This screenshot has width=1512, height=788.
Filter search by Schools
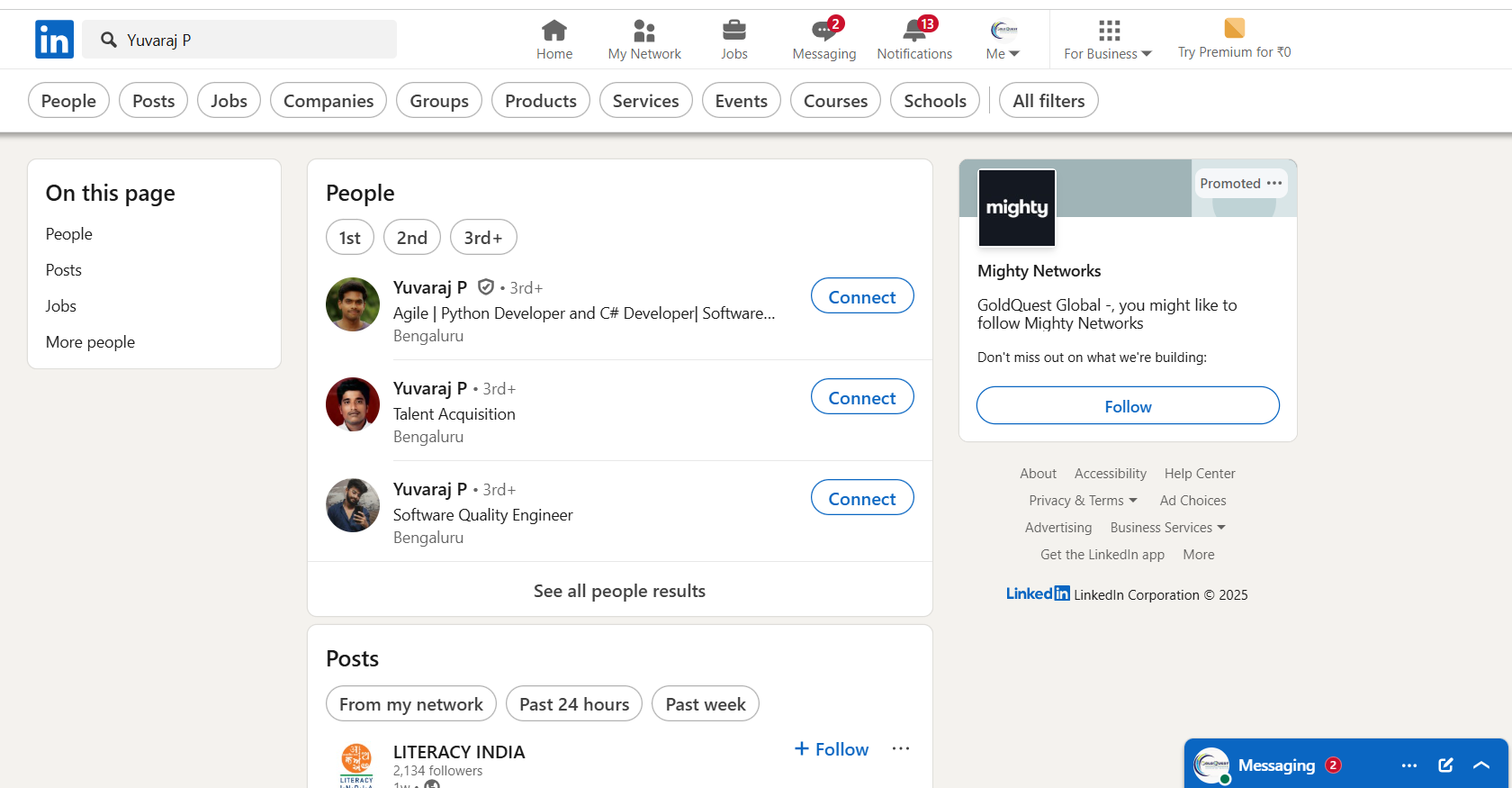click(935, 101)
